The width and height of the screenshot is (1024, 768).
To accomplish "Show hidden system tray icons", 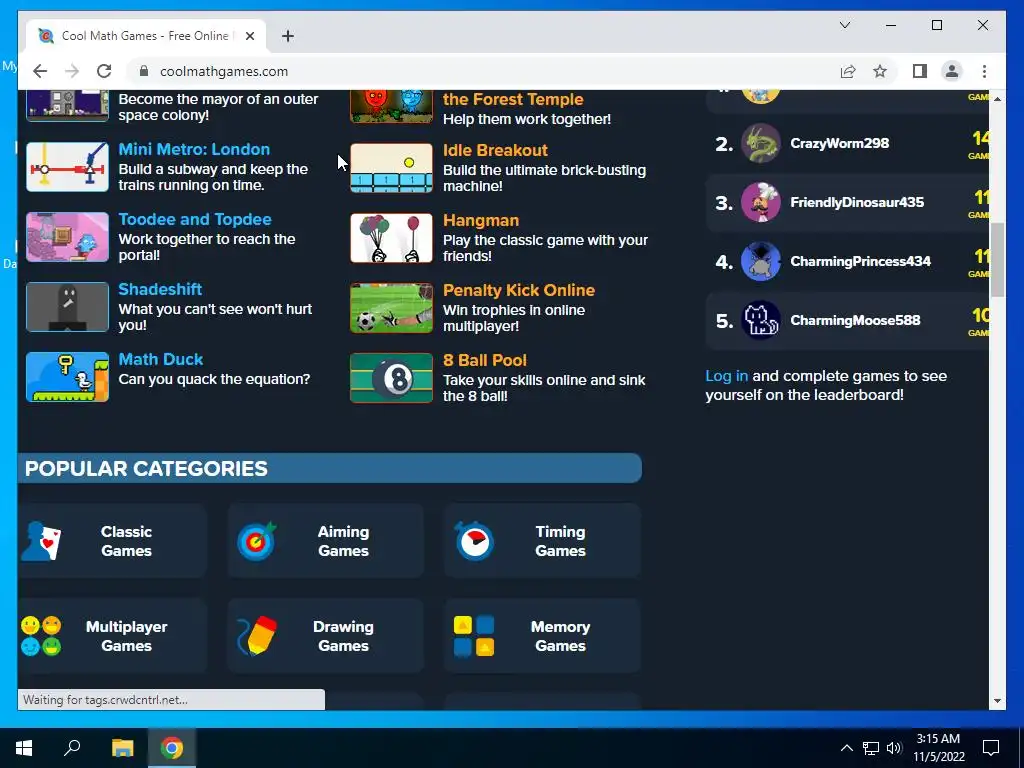I will click(x=846, y=748).
